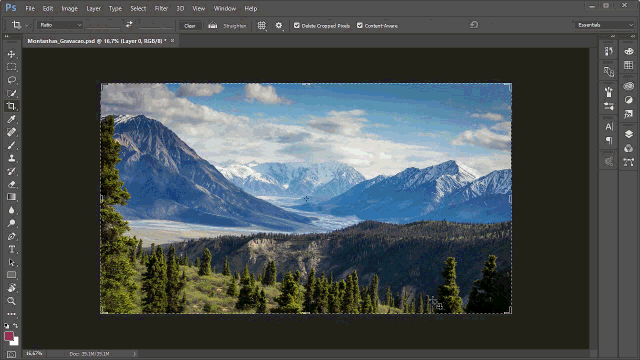640x360 pixels.
Task: Select the Pen tool
Action: 11,236
